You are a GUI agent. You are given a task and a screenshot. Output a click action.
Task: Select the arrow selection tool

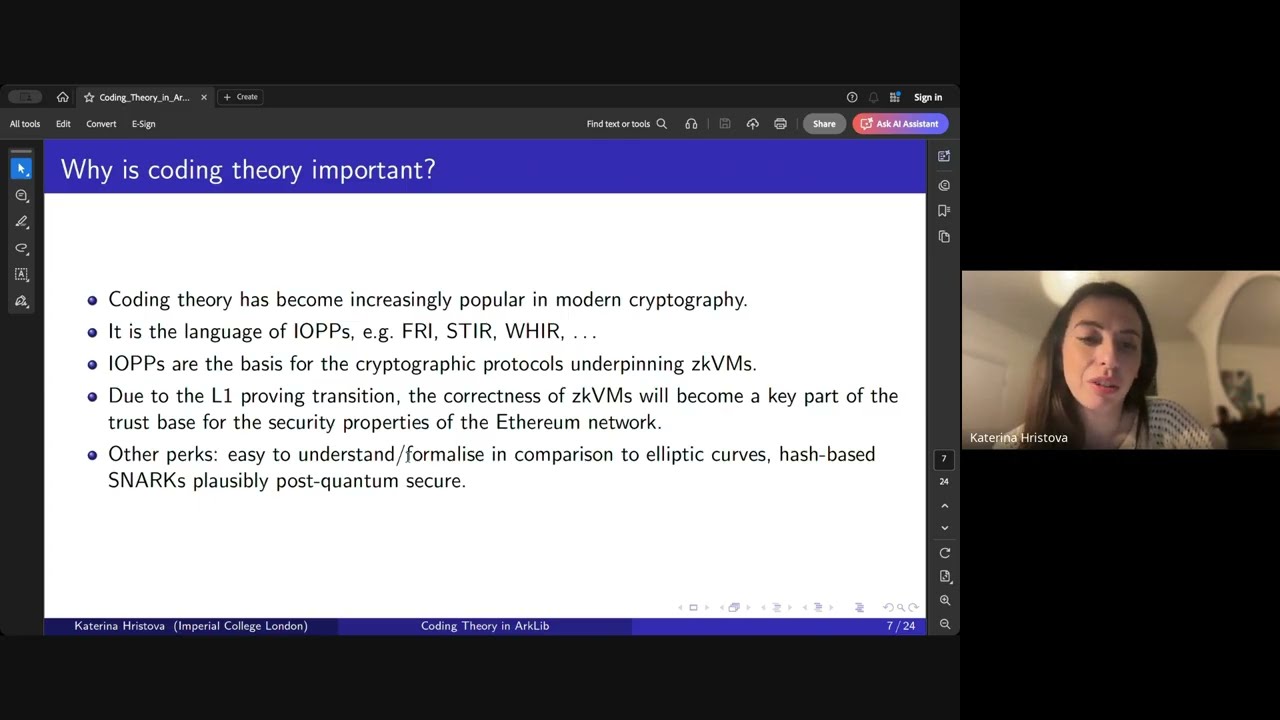tap(22, 169)
